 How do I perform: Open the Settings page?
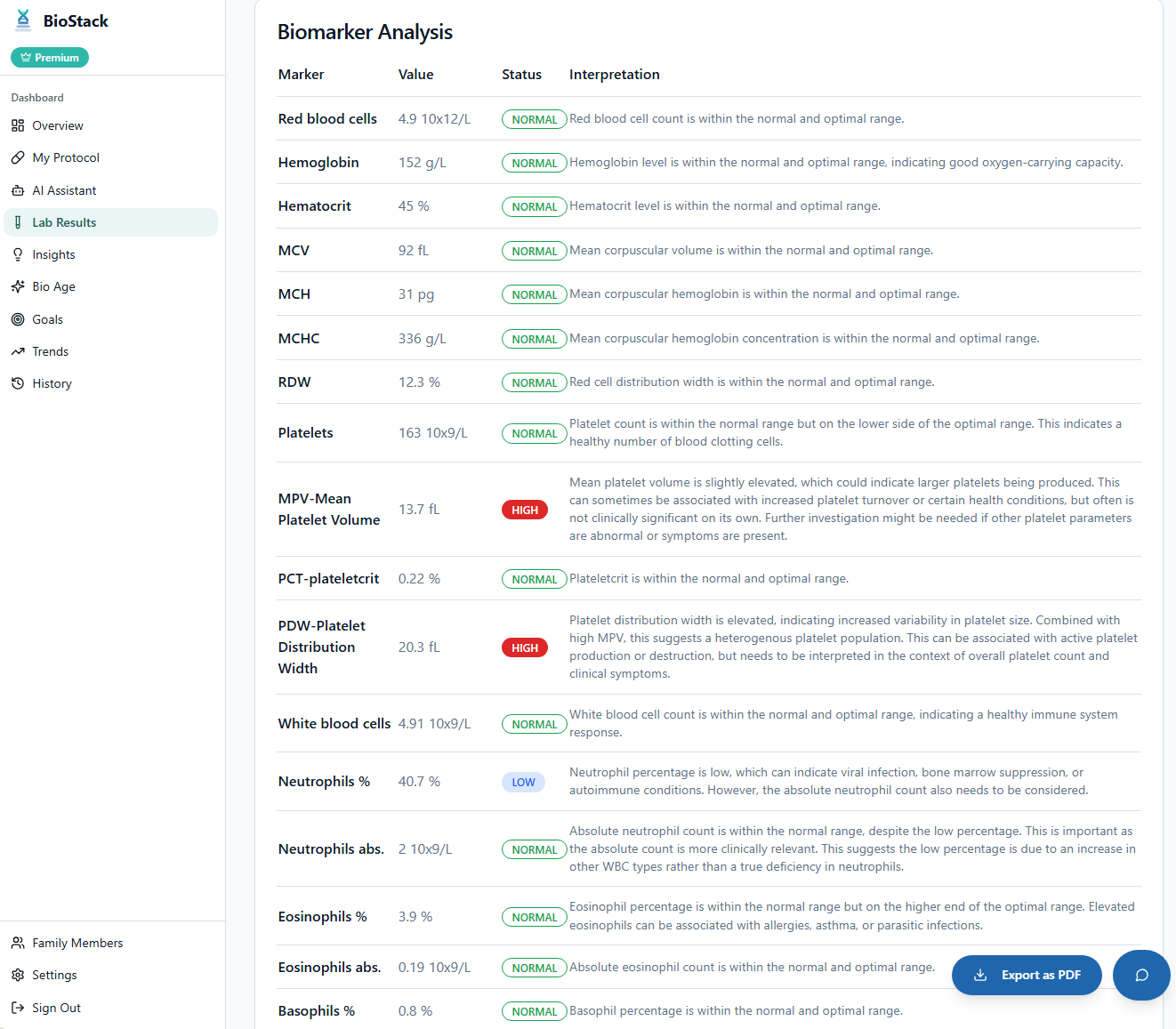click(54, 974)
